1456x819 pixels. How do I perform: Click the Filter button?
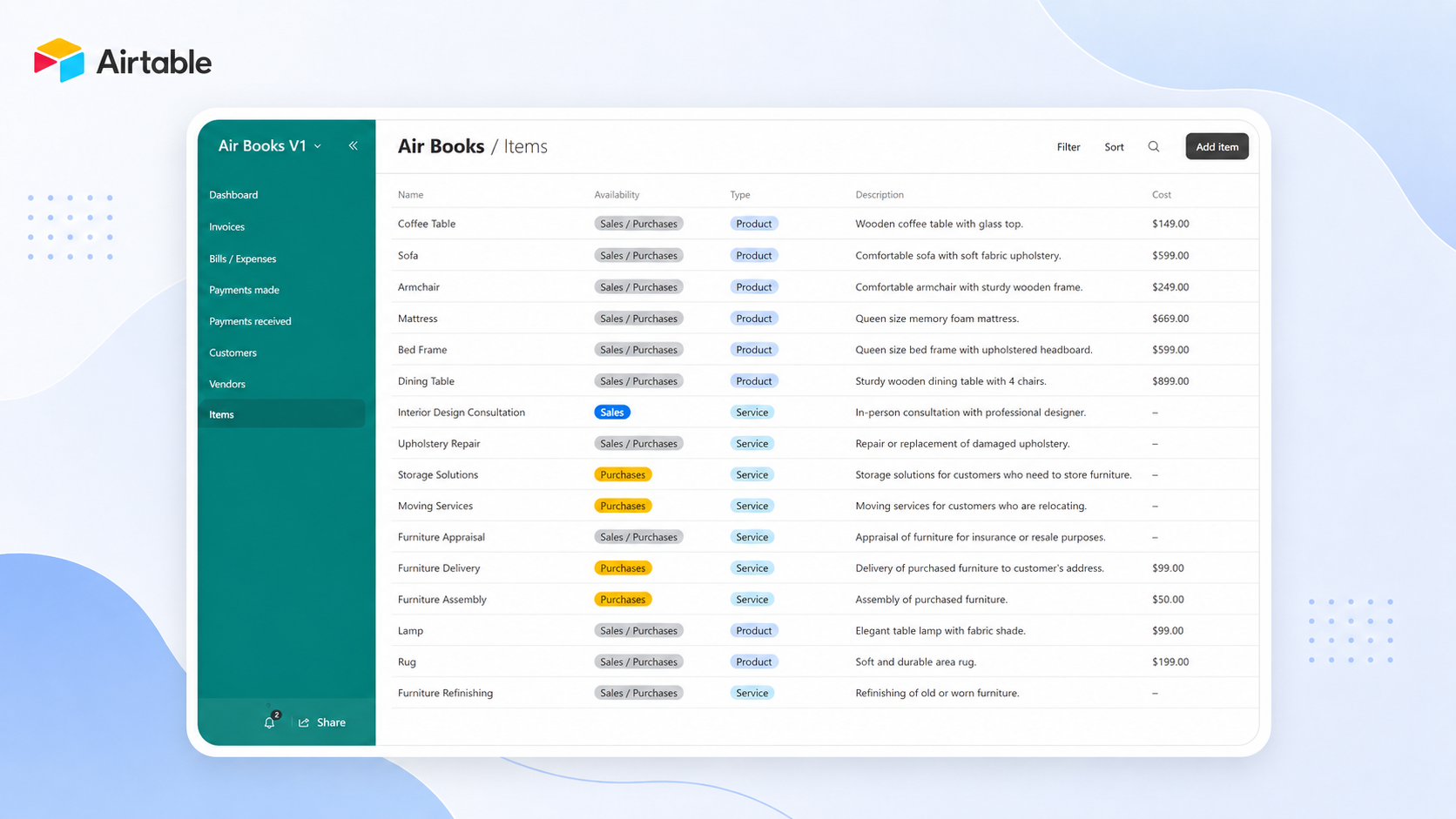(1068, 147)
